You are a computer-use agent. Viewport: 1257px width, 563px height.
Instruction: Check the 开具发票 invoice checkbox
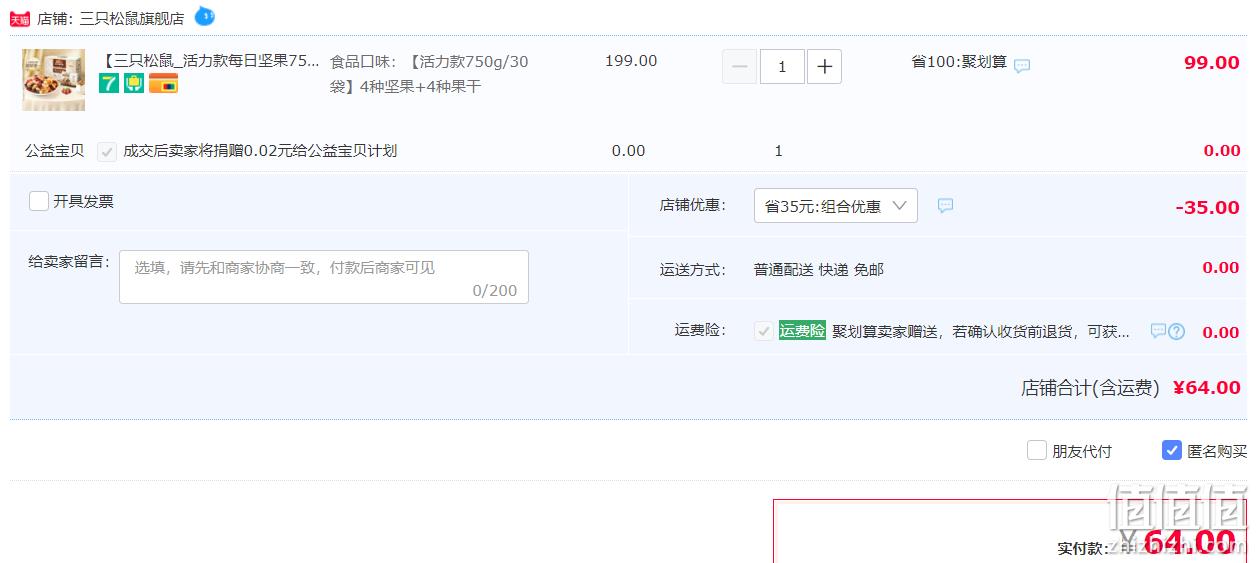39,201
